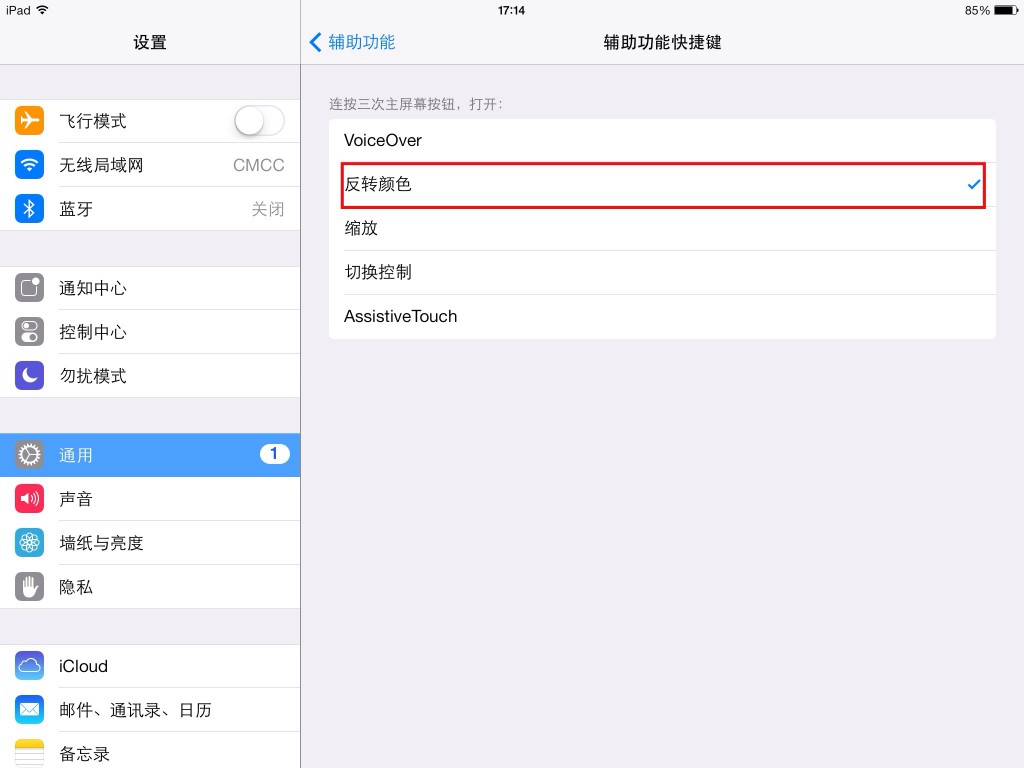Select 缩放 as triple-click shortcut
Viewport: 1024px width, 768px height.
coord(662,229)
